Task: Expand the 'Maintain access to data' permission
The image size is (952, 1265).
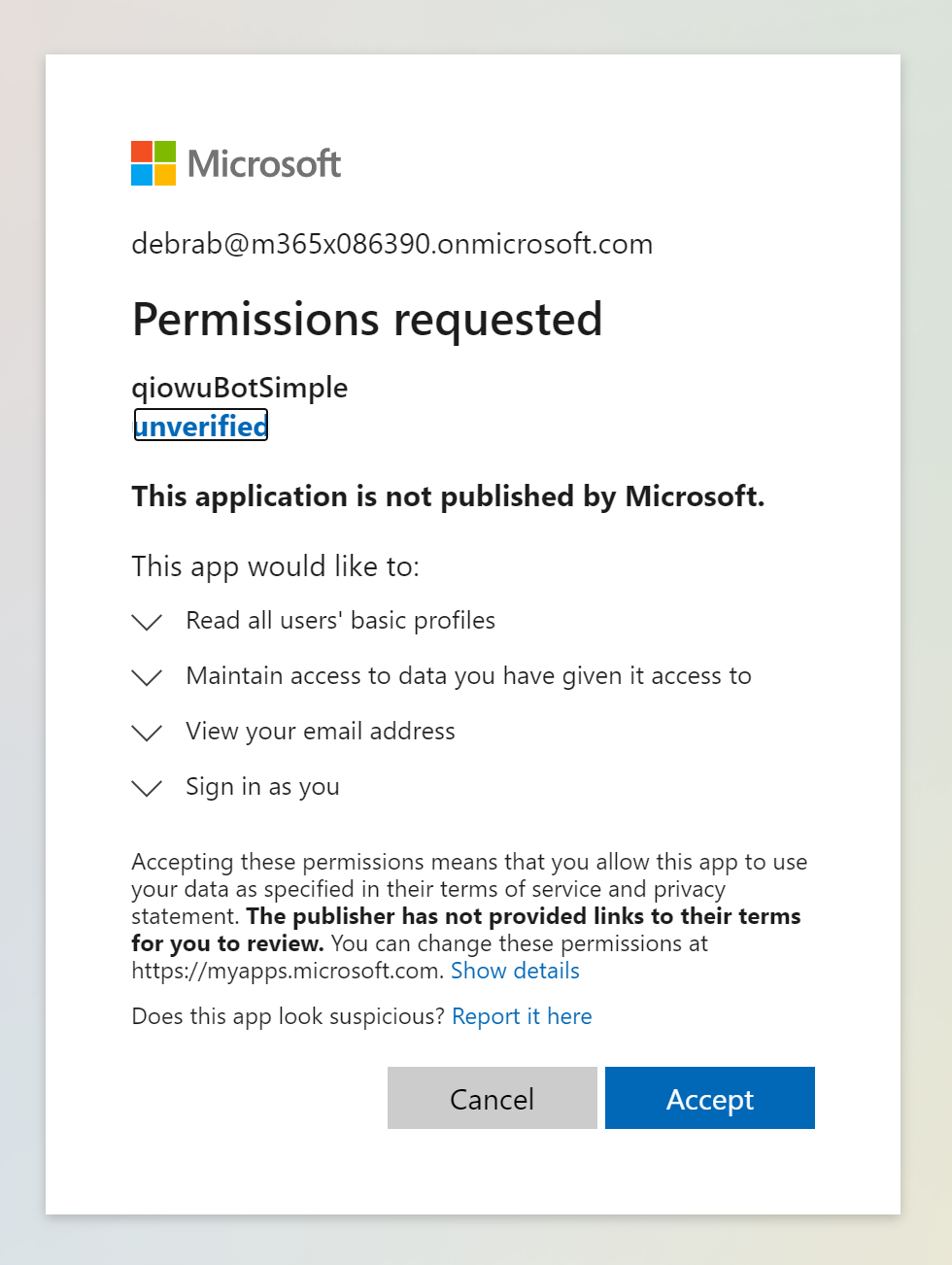Action: click(146, 677)
